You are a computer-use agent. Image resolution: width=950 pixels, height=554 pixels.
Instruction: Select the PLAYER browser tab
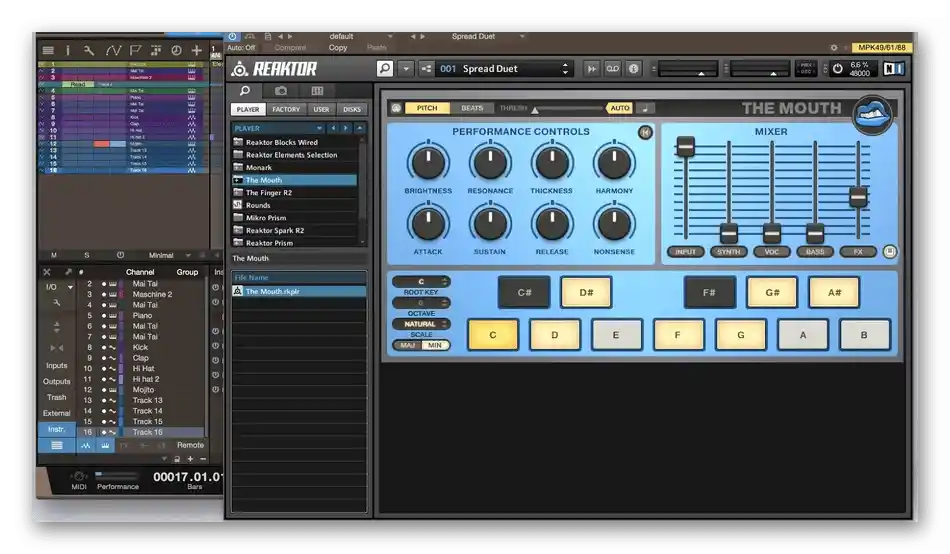pos(248,109)
